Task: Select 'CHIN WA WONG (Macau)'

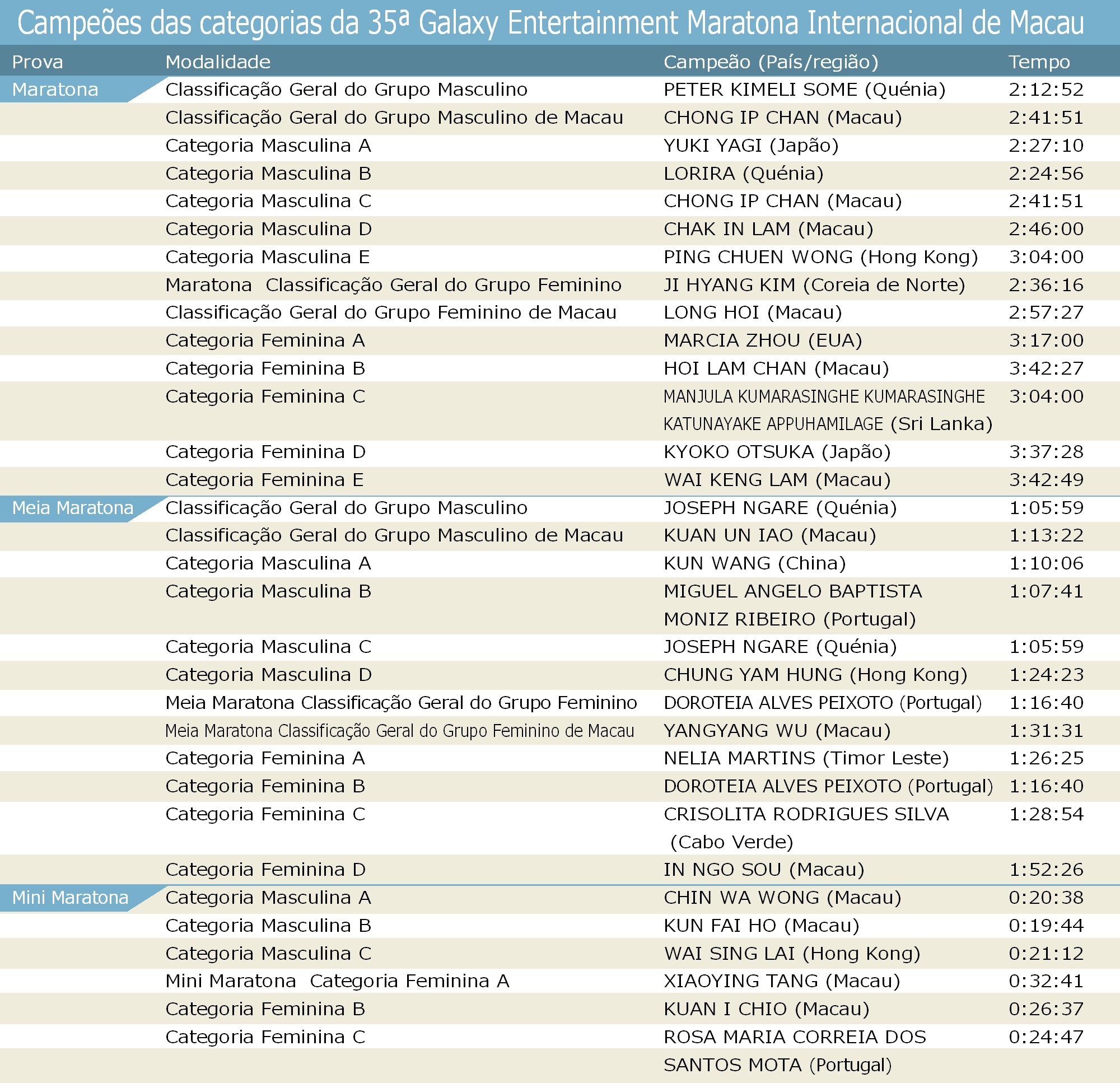Action: [x=782, y=898]
